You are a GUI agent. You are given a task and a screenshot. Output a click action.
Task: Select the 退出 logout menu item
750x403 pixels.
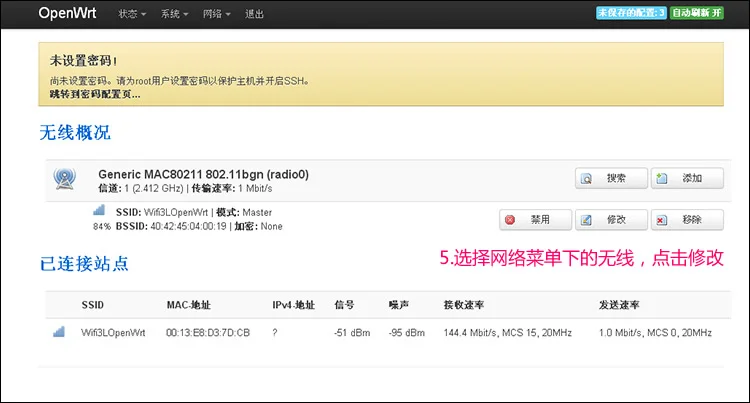(254, 14)
